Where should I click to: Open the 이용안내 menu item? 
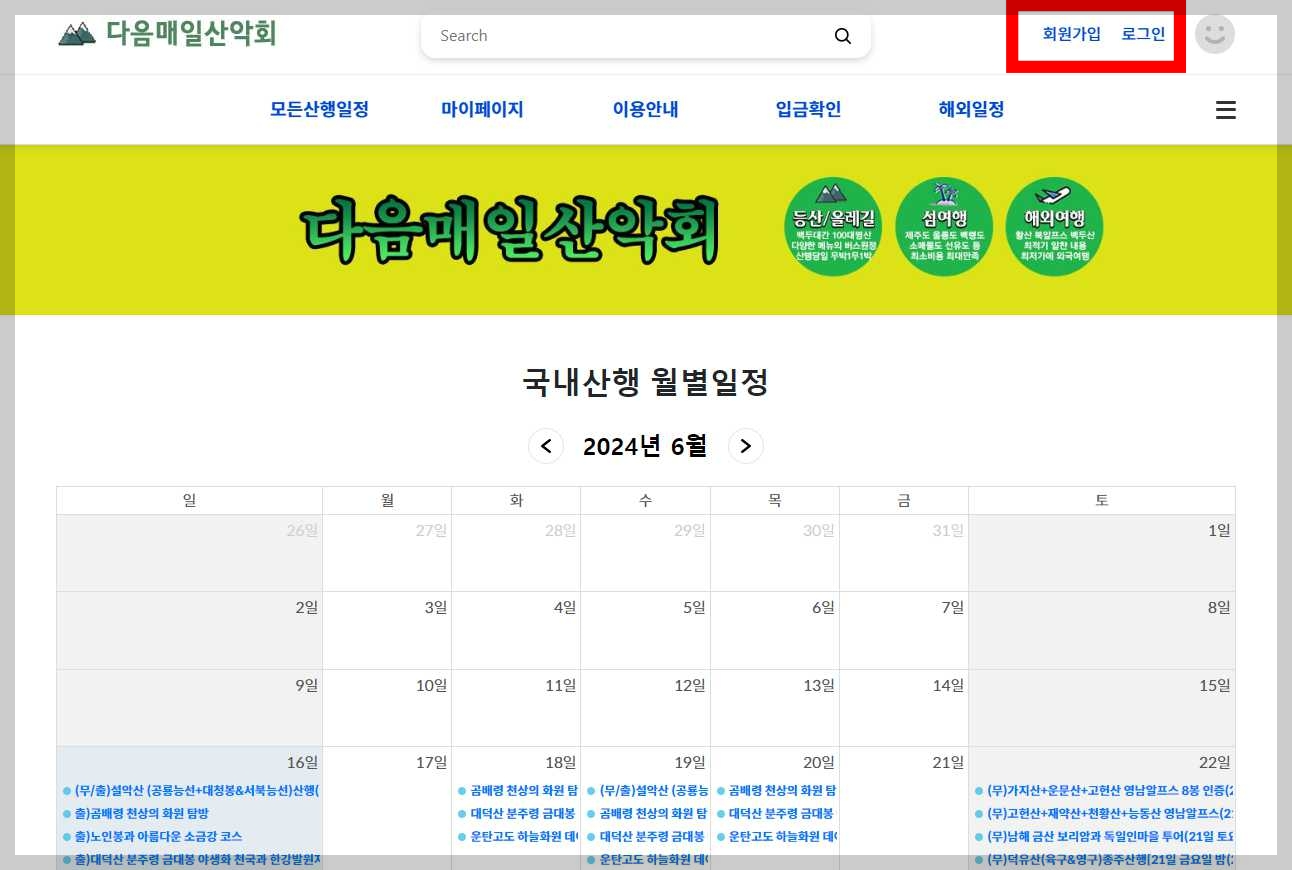point(645,110)
